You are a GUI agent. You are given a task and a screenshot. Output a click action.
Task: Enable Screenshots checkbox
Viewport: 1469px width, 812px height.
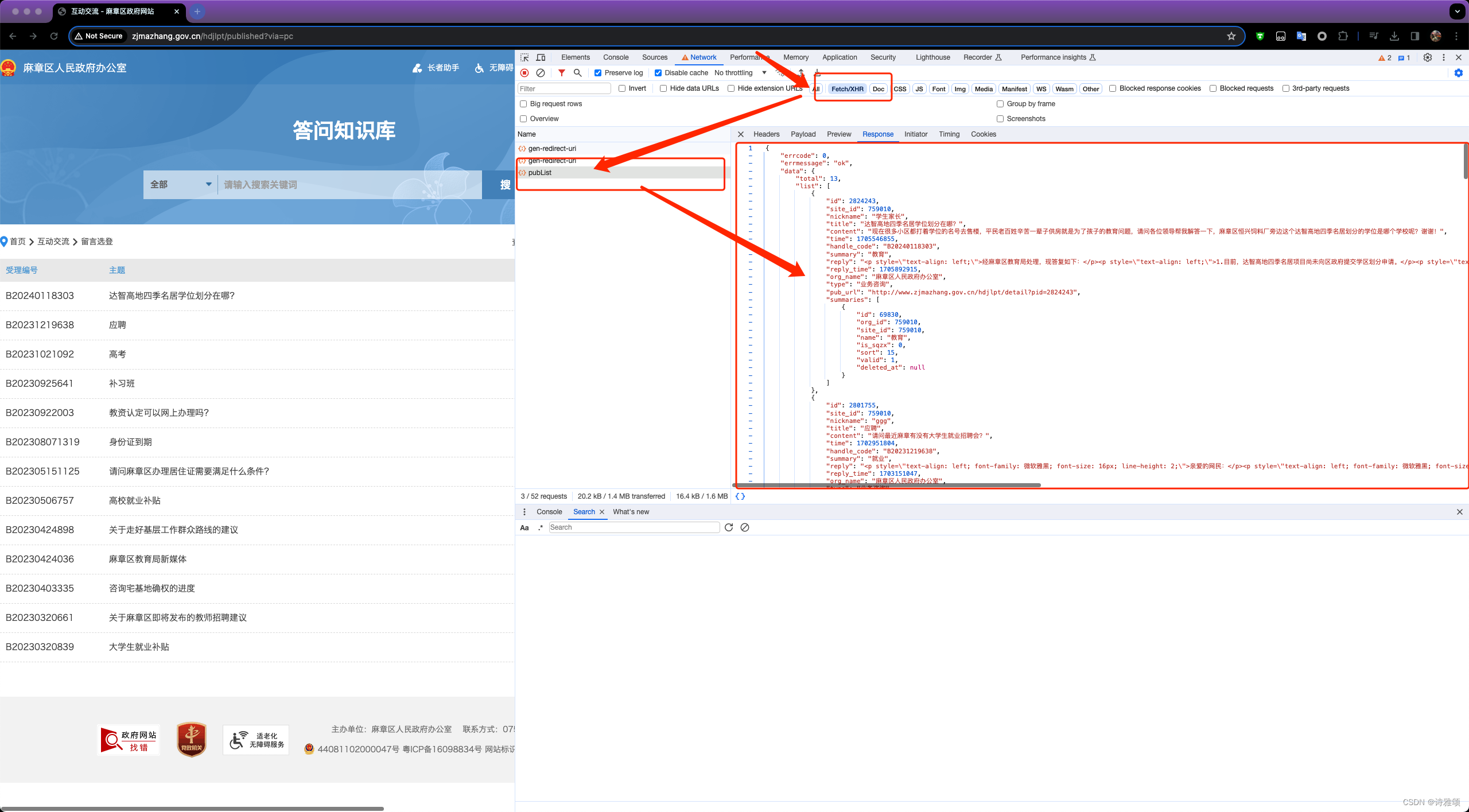pos(1000,119)
